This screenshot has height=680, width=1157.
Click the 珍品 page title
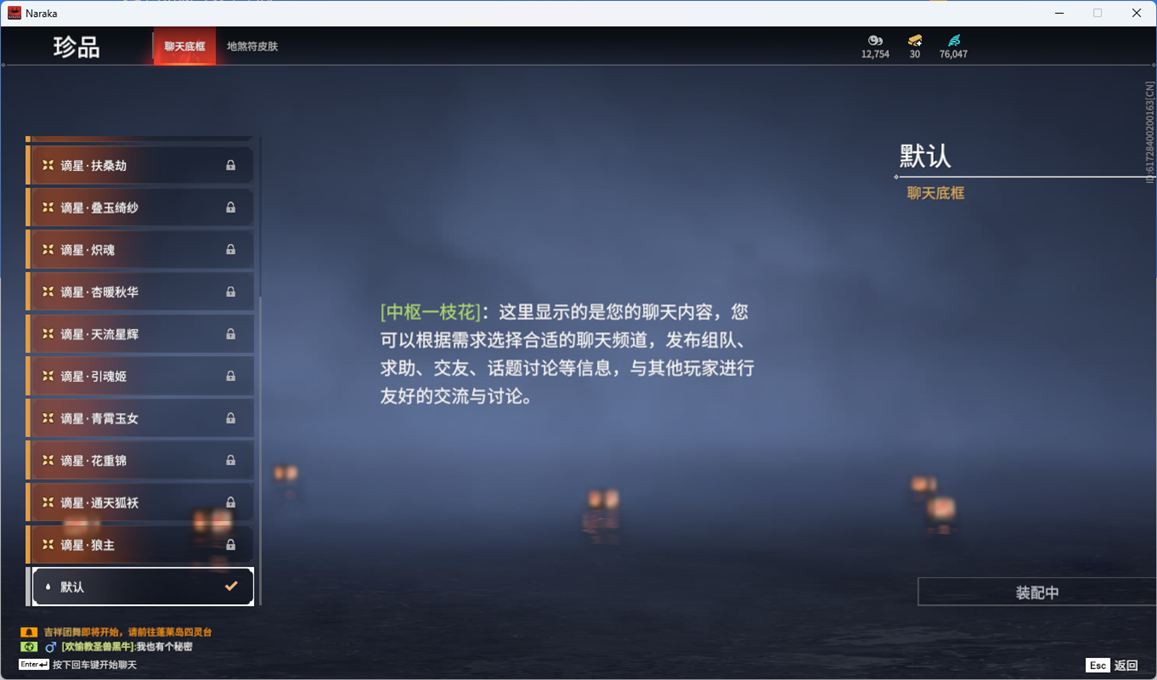tap(76, 46)
